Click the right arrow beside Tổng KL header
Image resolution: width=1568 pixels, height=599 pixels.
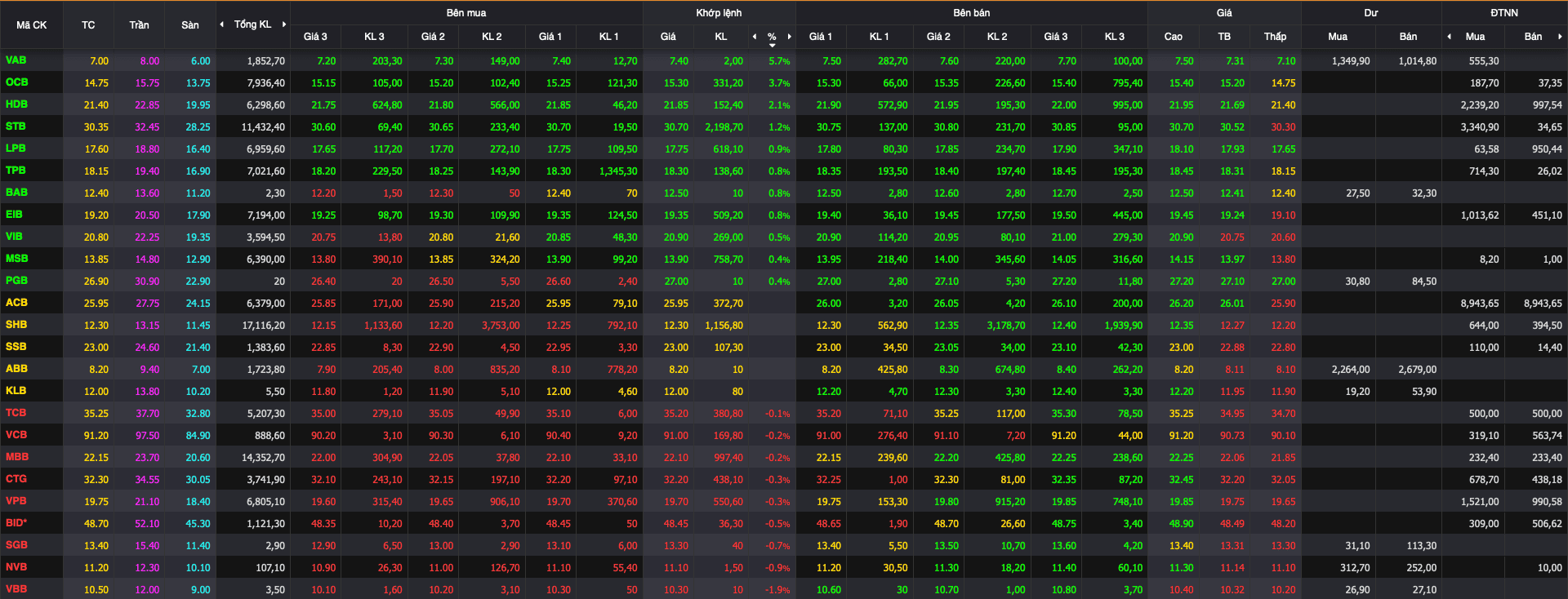(x=284, y=24)
